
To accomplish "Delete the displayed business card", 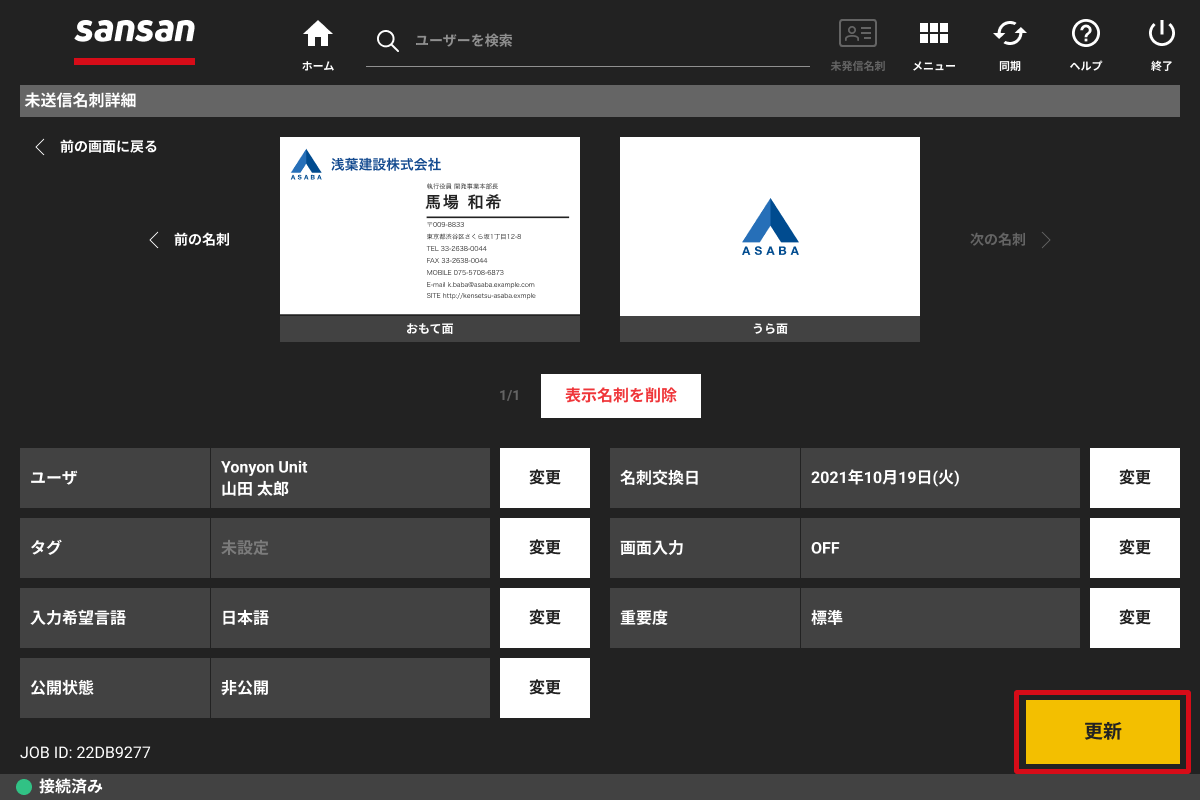I will [620, 396].
